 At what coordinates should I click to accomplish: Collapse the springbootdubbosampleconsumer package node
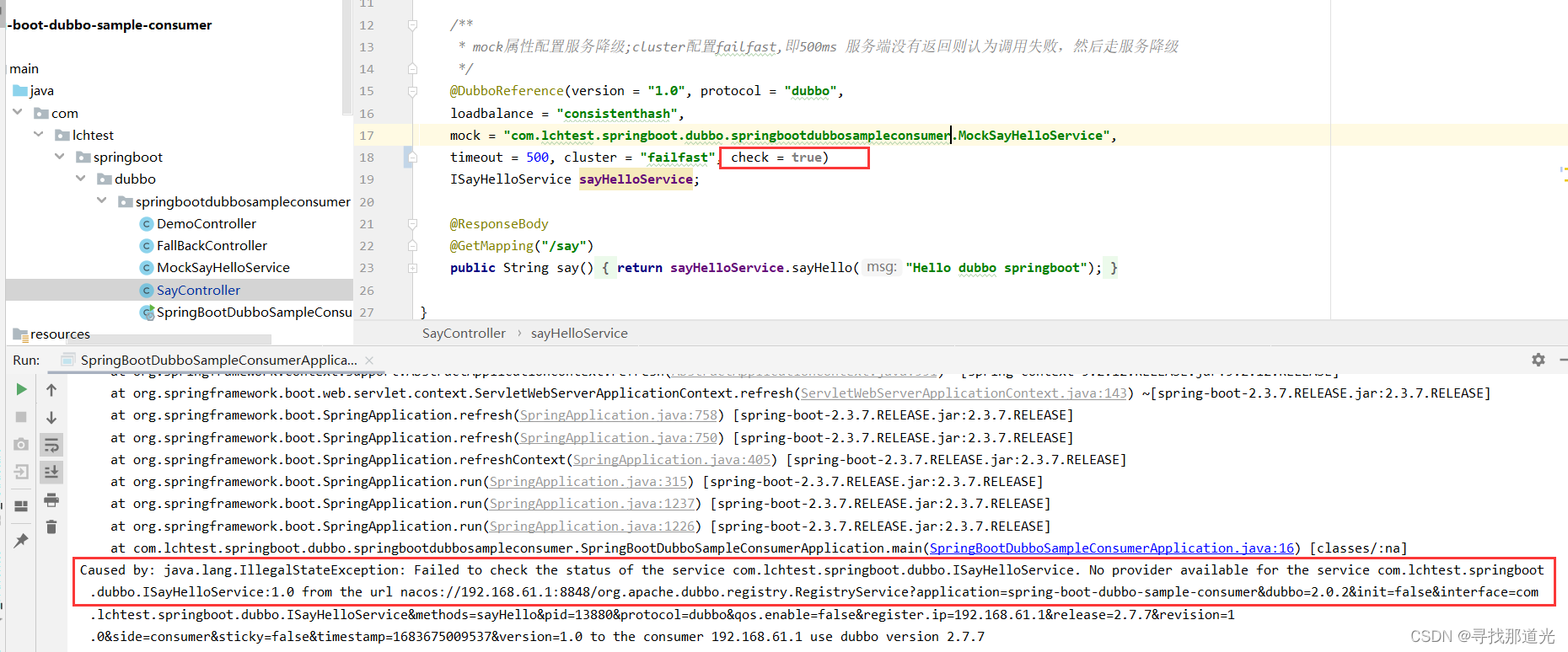click(x=102, y=200)
